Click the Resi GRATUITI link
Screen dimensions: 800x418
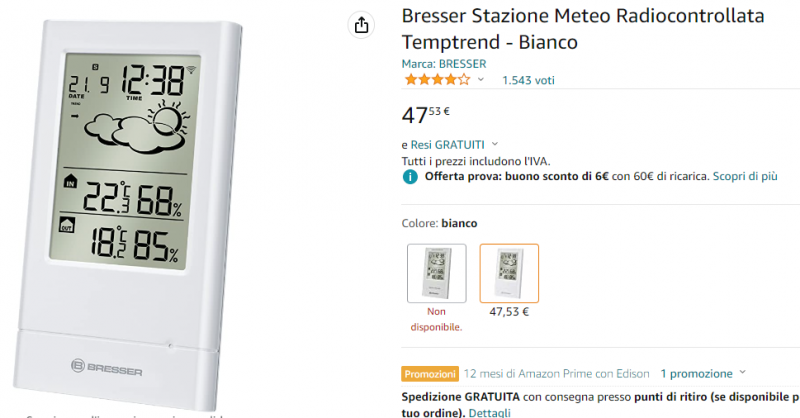click(x=447, y=144)
